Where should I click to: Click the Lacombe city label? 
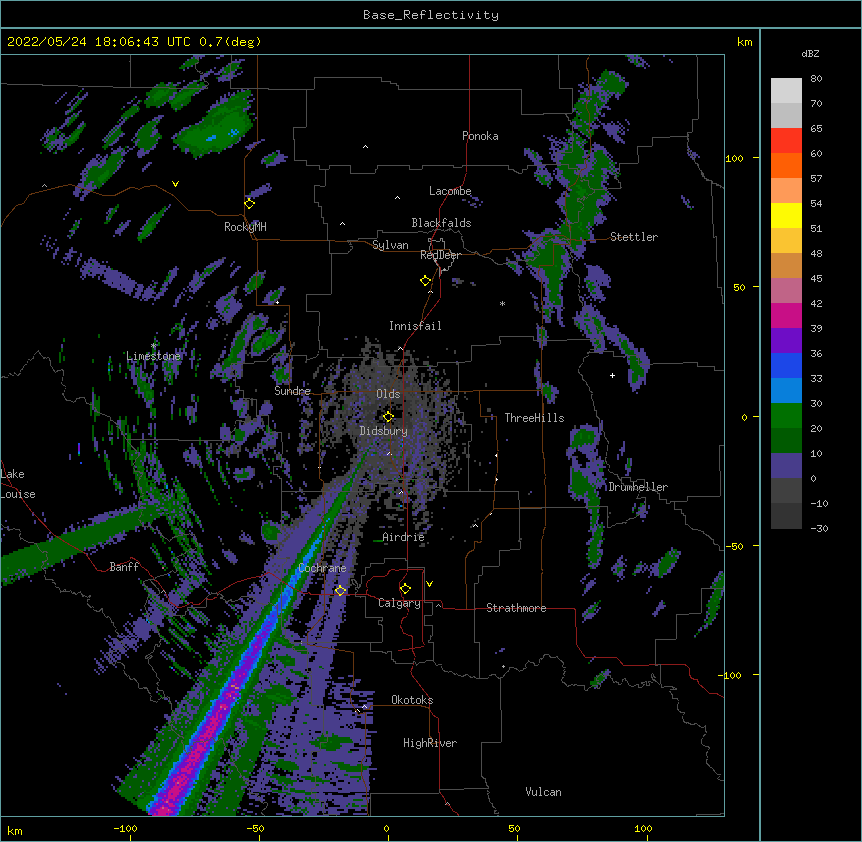point(450,191)
